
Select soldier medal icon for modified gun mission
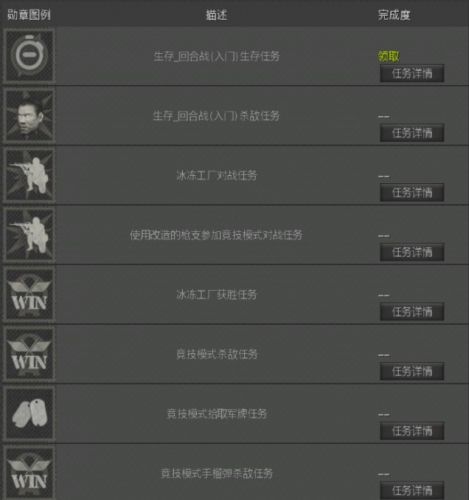(29, 235)
